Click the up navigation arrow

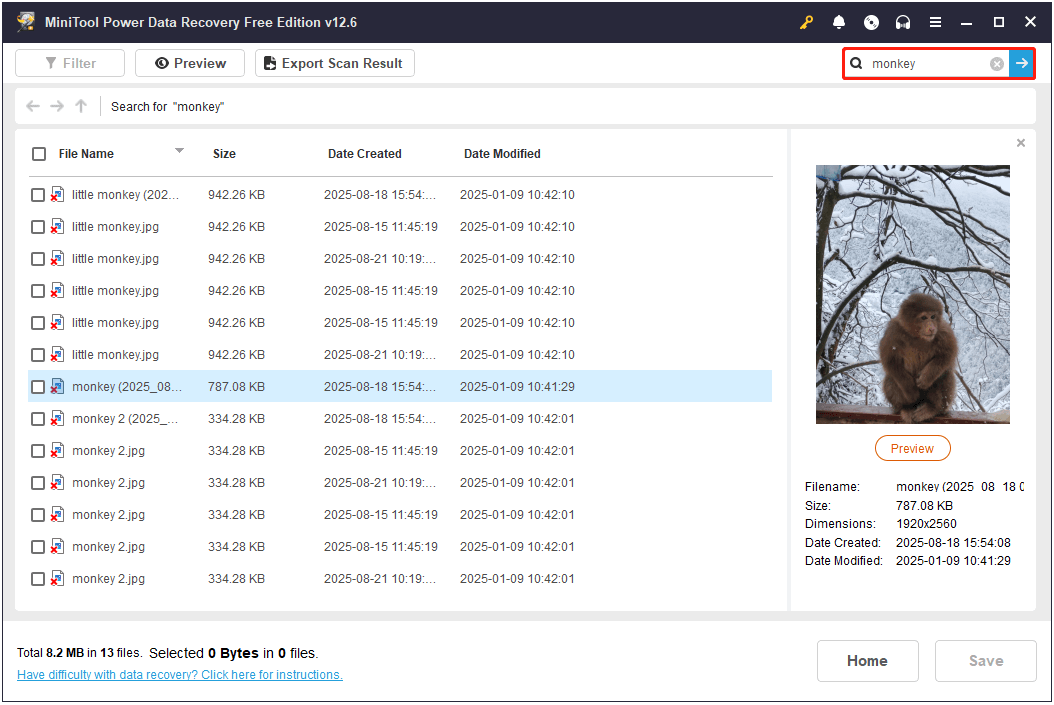(81, 106)
